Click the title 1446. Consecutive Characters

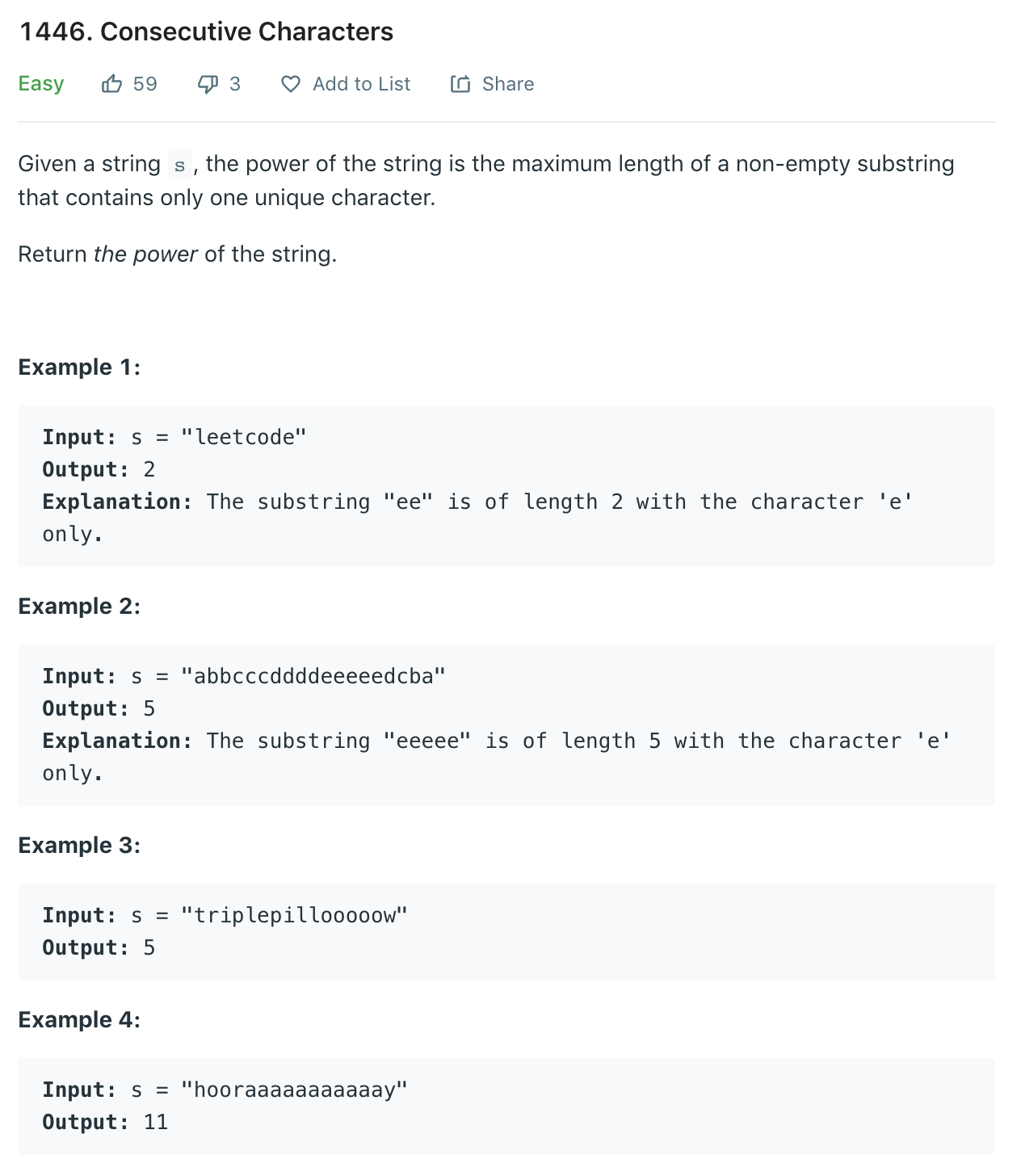tap(206, 31)
